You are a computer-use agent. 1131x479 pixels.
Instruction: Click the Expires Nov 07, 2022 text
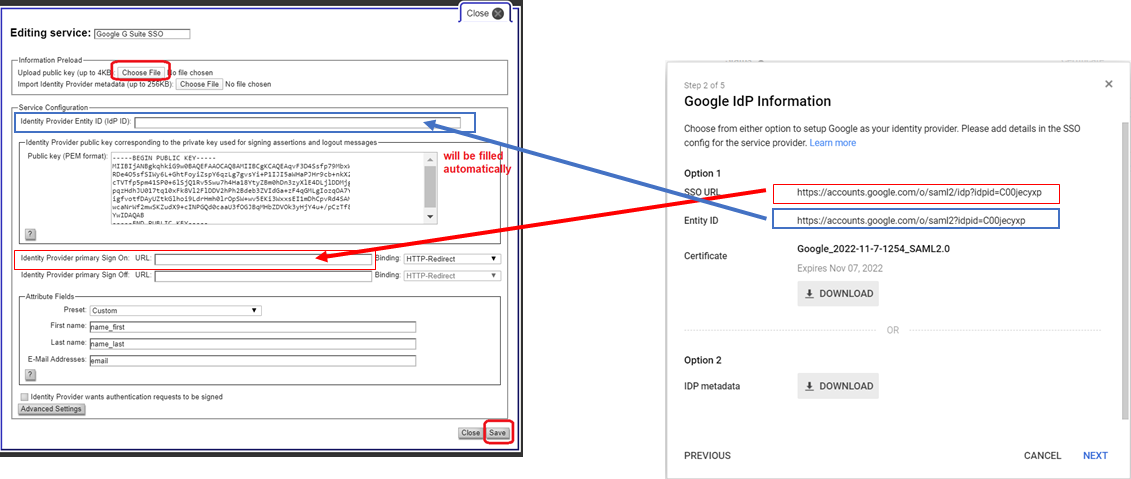[x=840, y=268]
